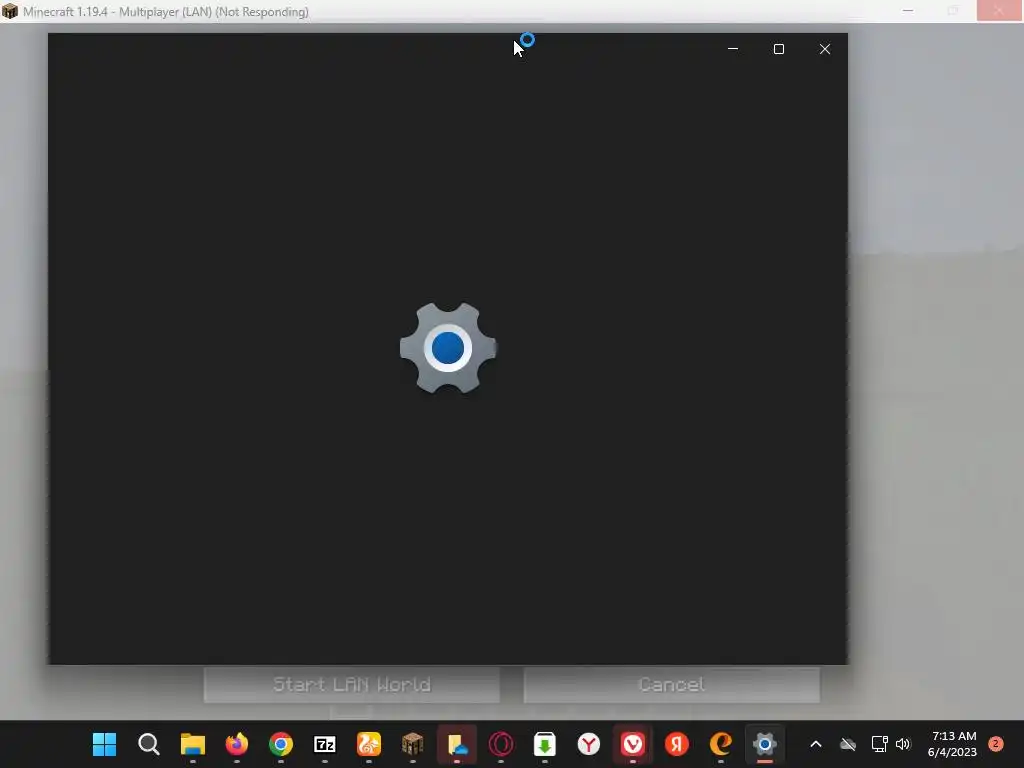Switch to Settings gear taskbar icon

coord(765,744)
